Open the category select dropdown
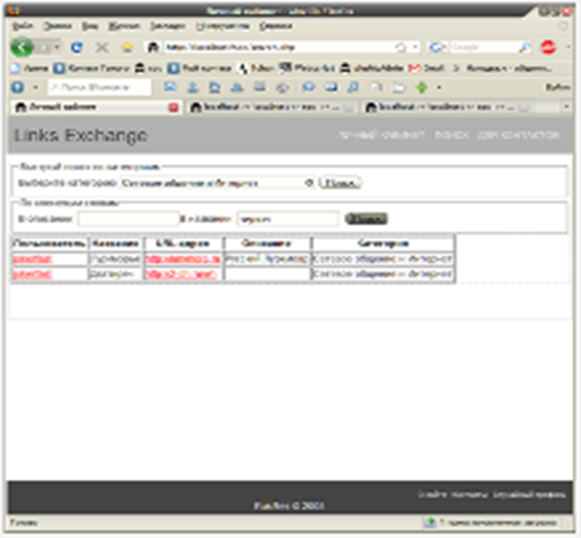 (x=217, y=183)
